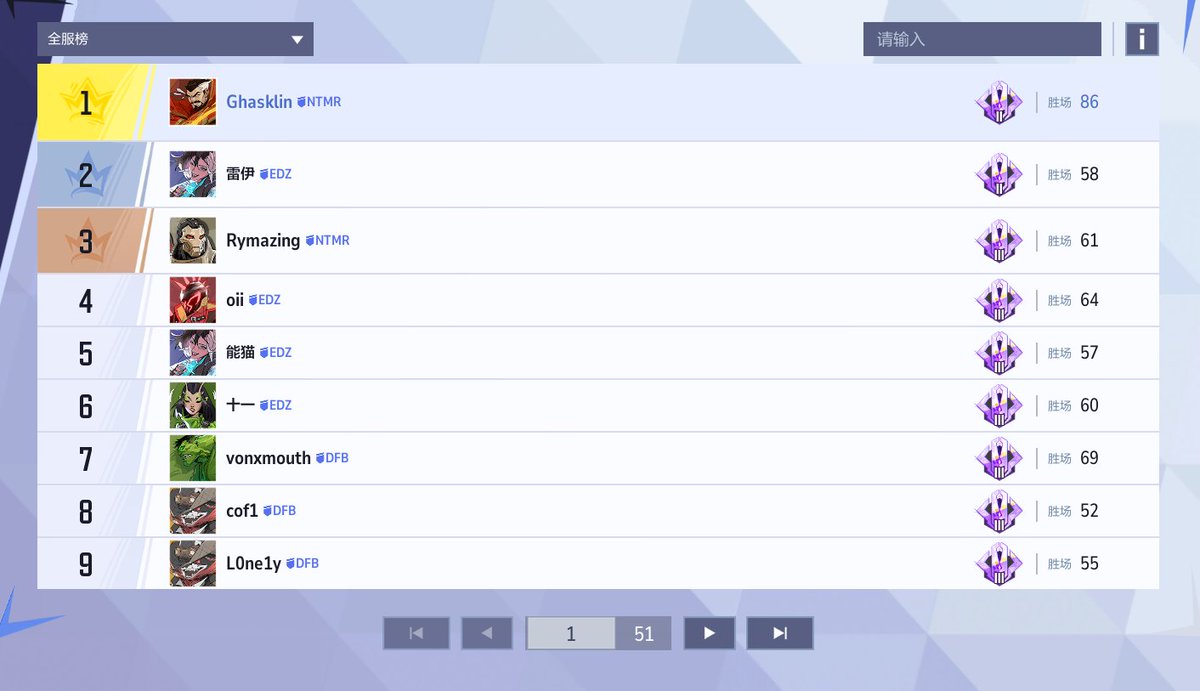Click L0ne1y's rank badge icon

(998, 563)
